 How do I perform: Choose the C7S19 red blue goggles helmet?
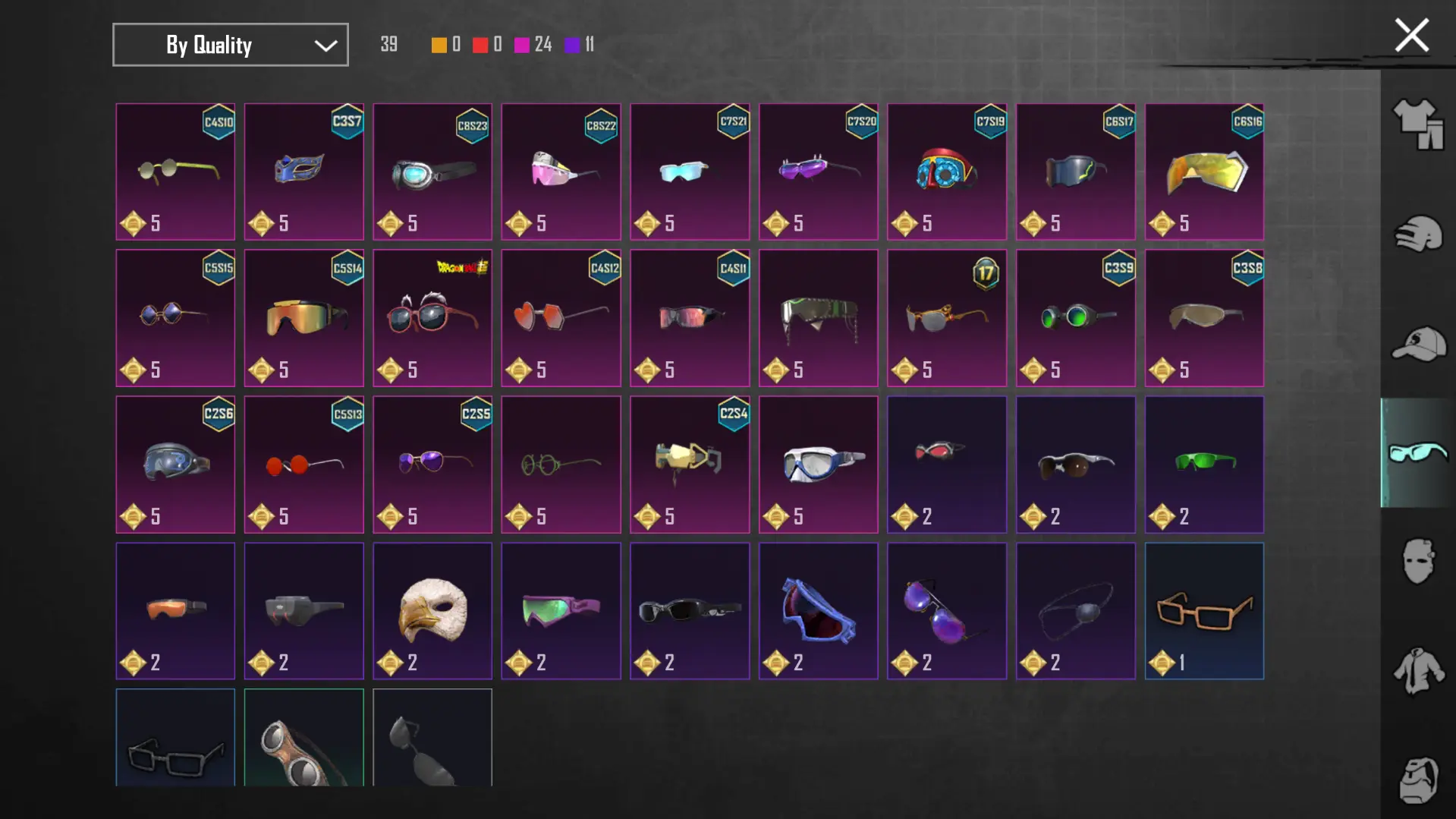point(947,172)
